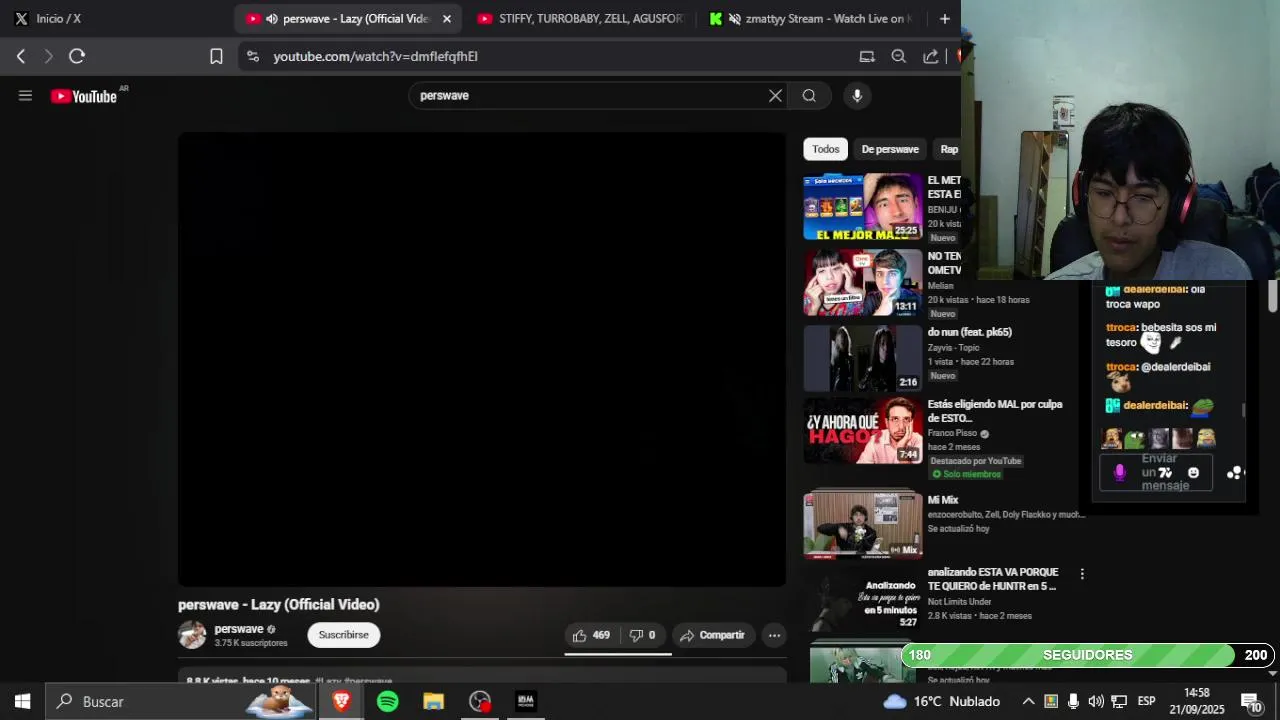The height and width of the screenshot is (720, 1280).
Task: Open the ¿Y AHORA QUÉ HAGO? thumbnail
Action: [863, 431]
